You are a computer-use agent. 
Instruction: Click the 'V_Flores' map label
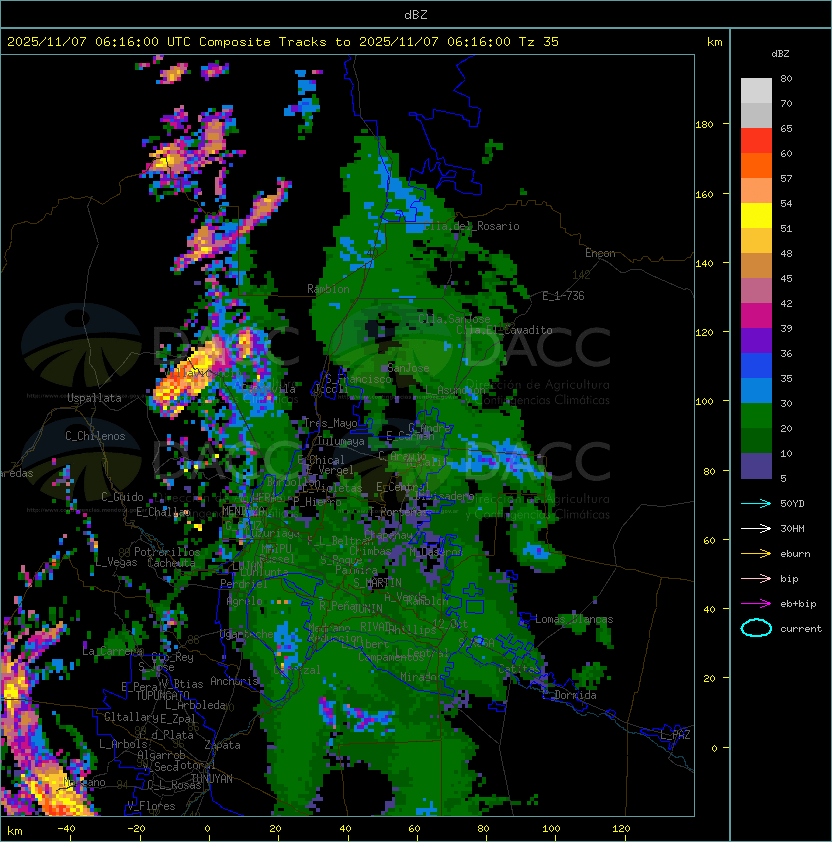coord(151,806)
